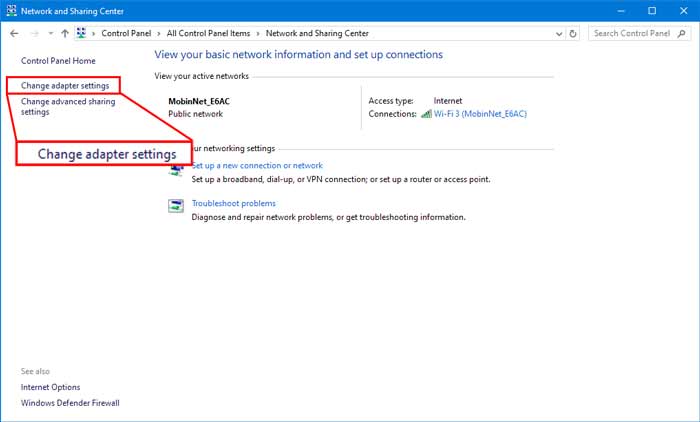
Task: Open Change adapter settings link
Action: [x=65, y=85]
